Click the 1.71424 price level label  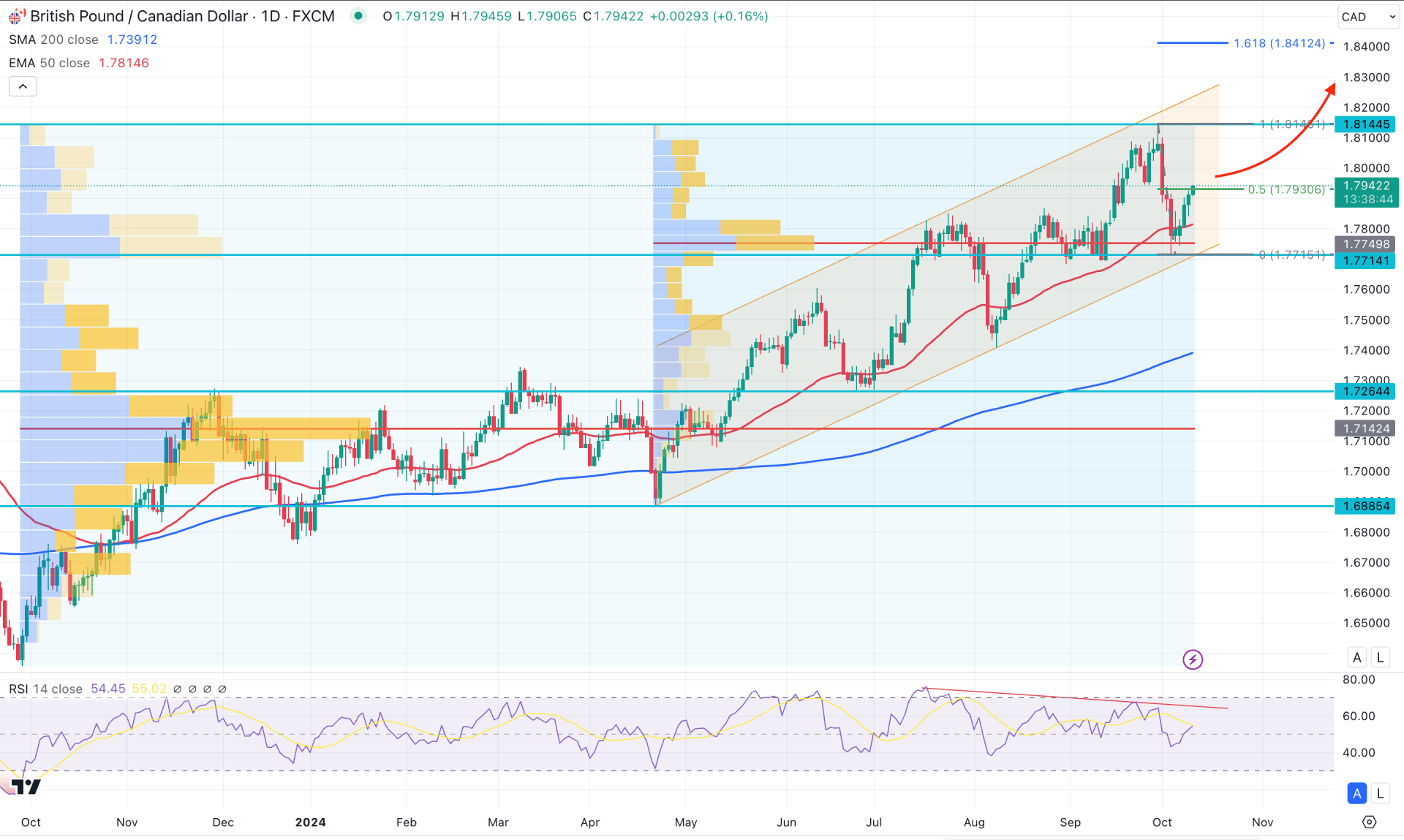tap(1365, 428)
